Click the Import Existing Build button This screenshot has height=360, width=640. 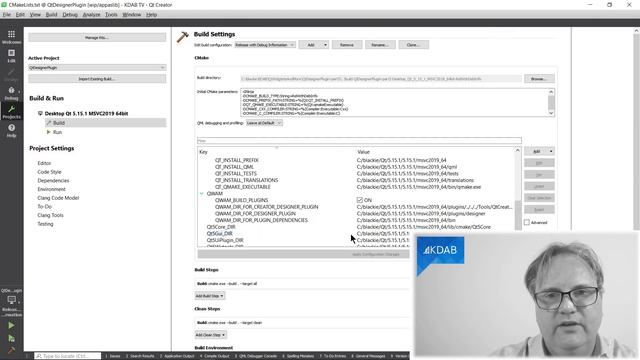pyautogui.click(x=97, y=79)
